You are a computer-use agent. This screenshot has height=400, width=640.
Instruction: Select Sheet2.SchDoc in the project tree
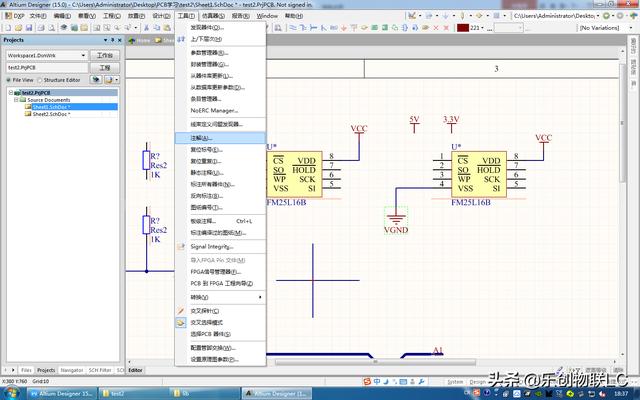[51, 114]
